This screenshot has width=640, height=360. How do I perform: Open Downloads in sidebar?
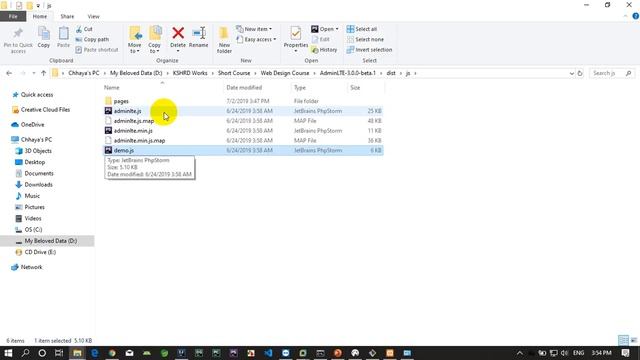pos(38,184)
